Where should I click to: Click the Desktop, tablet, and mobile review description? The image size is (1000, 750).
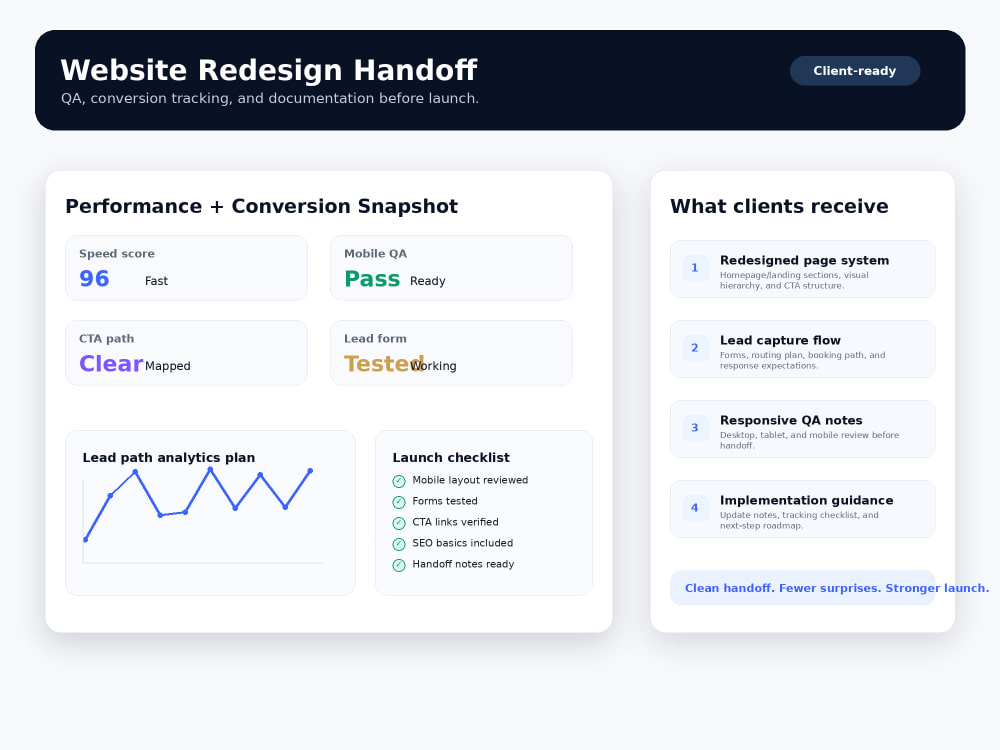pyautogui.click(x=809, y=440)
